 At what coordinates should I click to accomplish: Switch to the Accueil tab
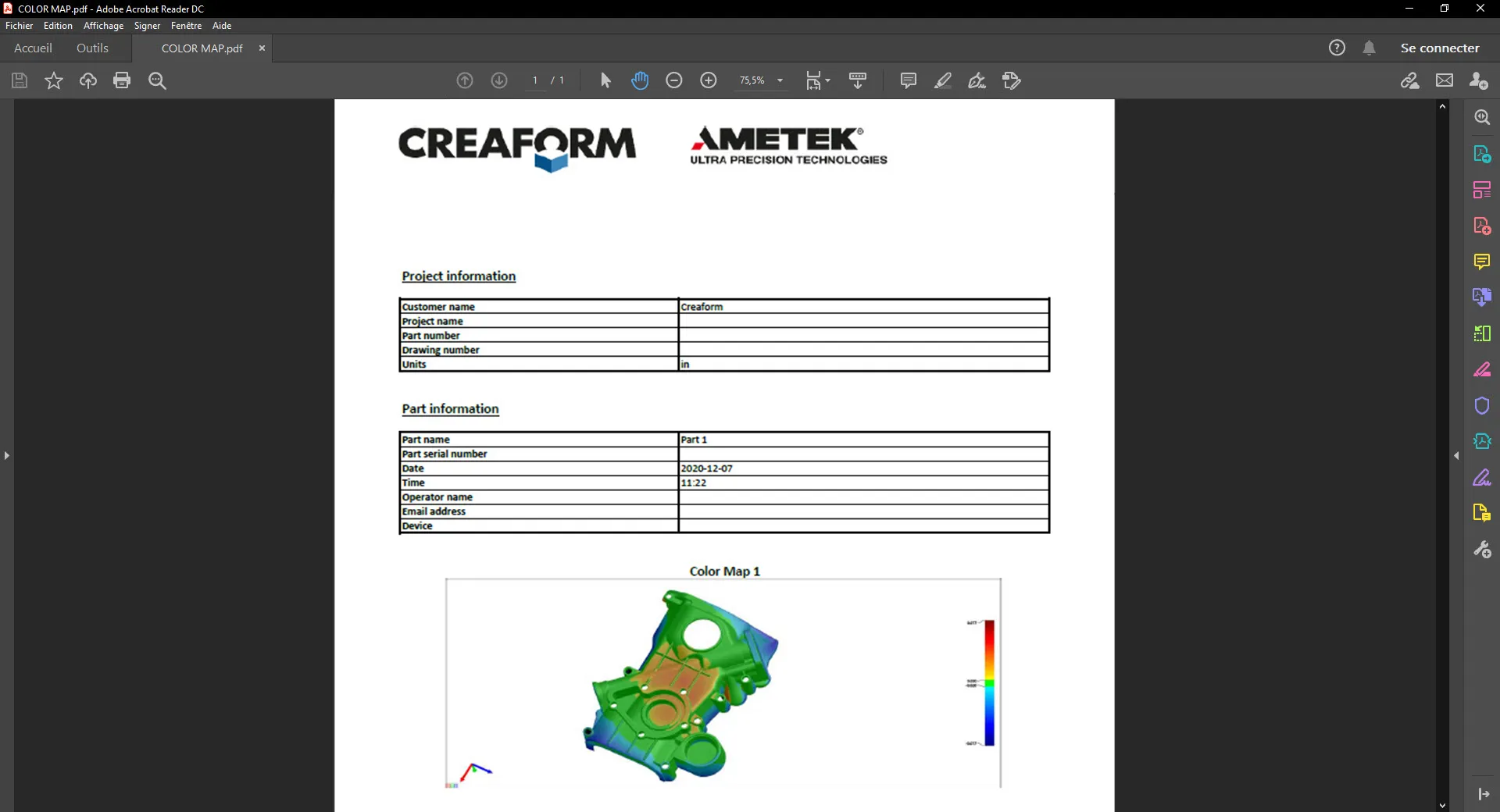(x=33, y=48)
